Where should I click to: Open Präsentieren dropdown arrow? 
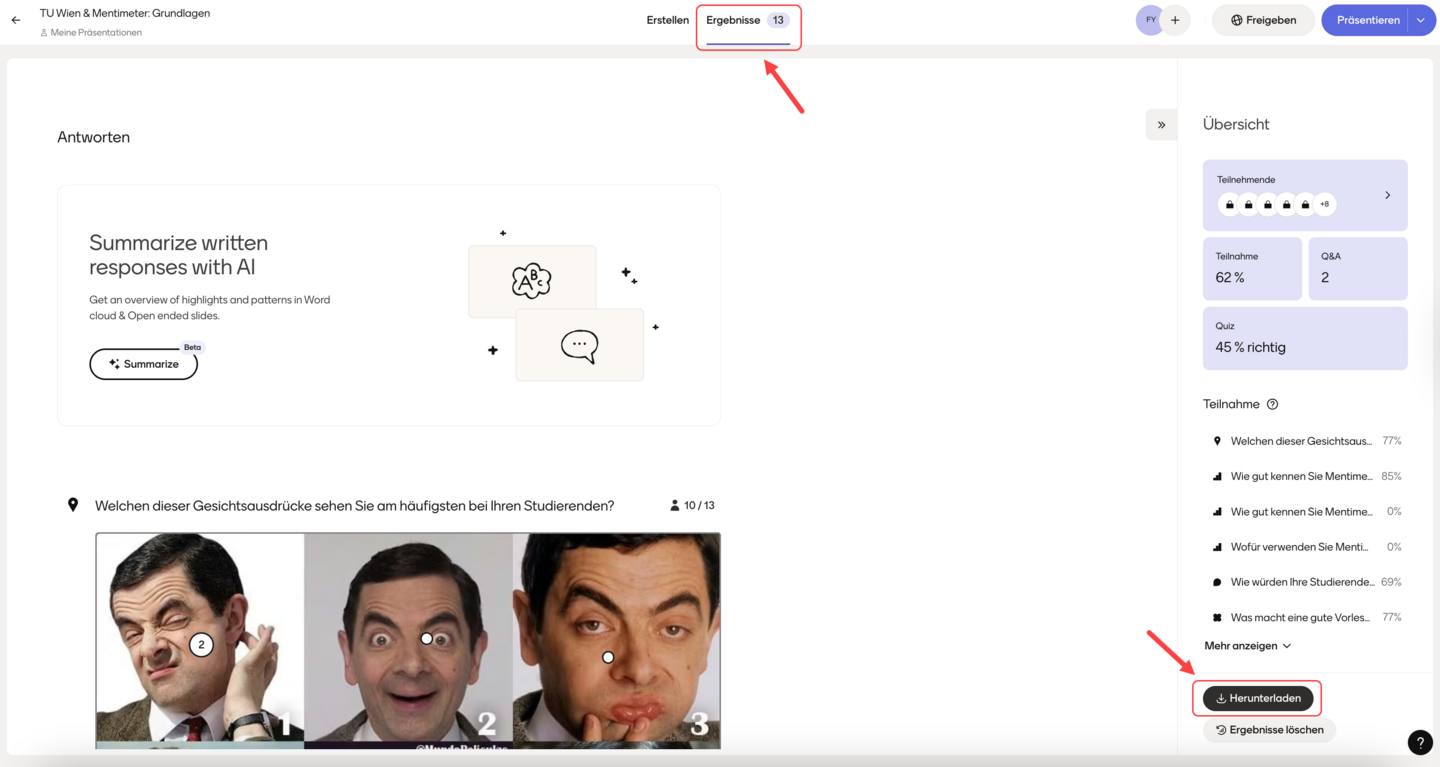pyautogui.click(x=1421, y=20)
